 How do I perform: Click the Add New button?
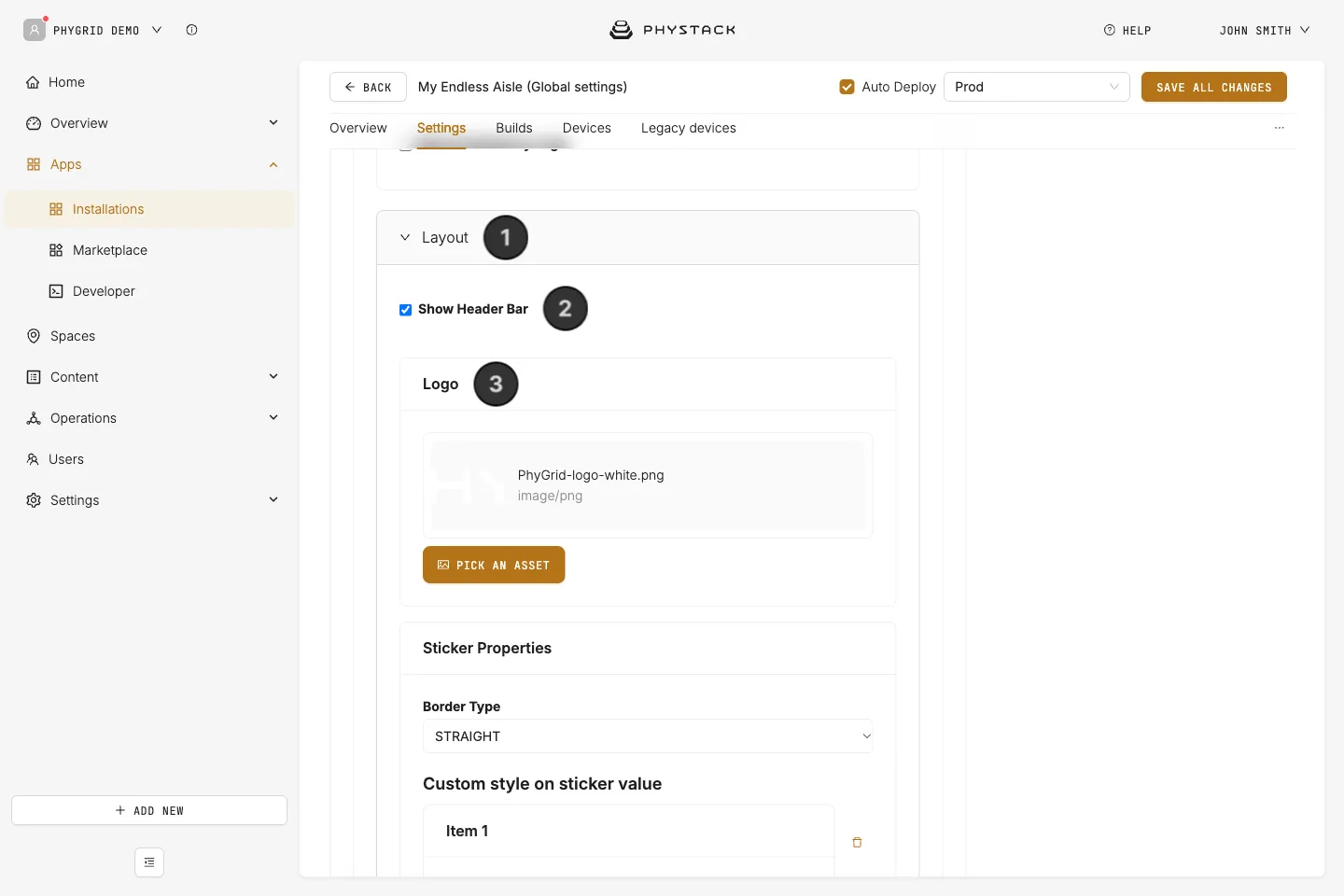coord(149,810)
